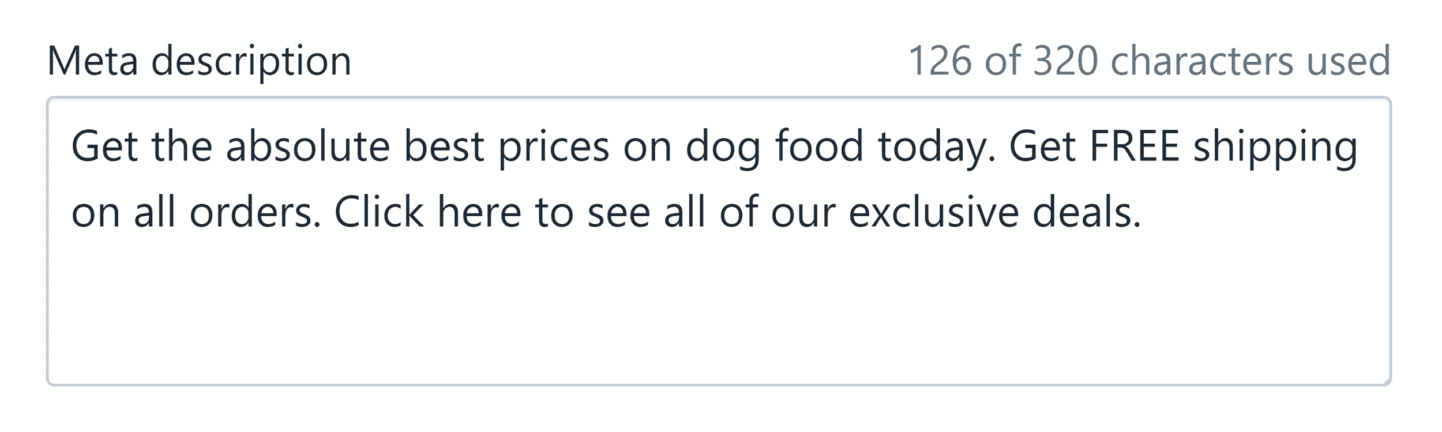
Task: Place cursor before the first word Get
Action: tap(73, 148)
